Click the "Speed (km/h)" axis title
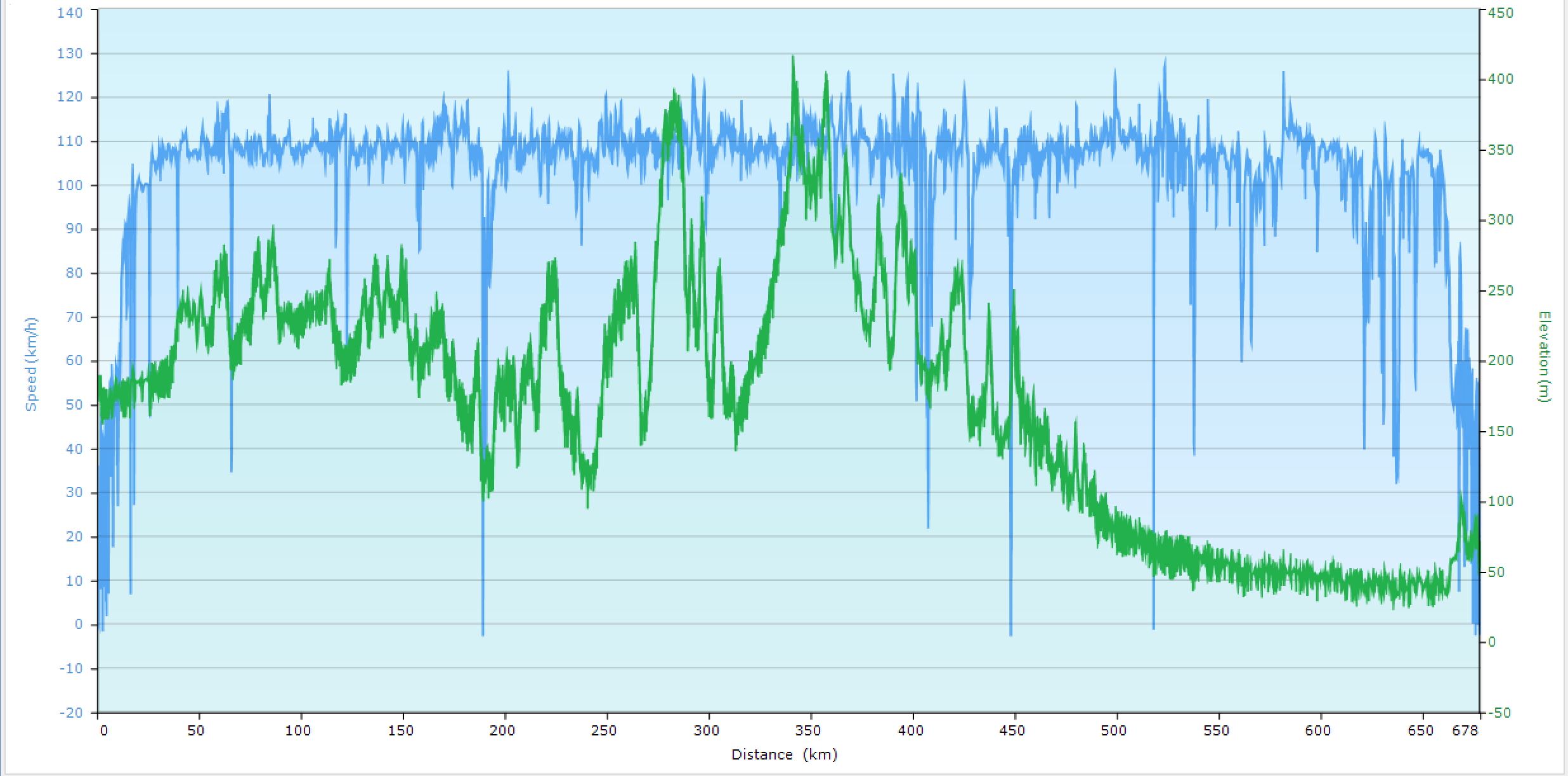Viewport: 1568px width, 776px height. click(31, 364)
